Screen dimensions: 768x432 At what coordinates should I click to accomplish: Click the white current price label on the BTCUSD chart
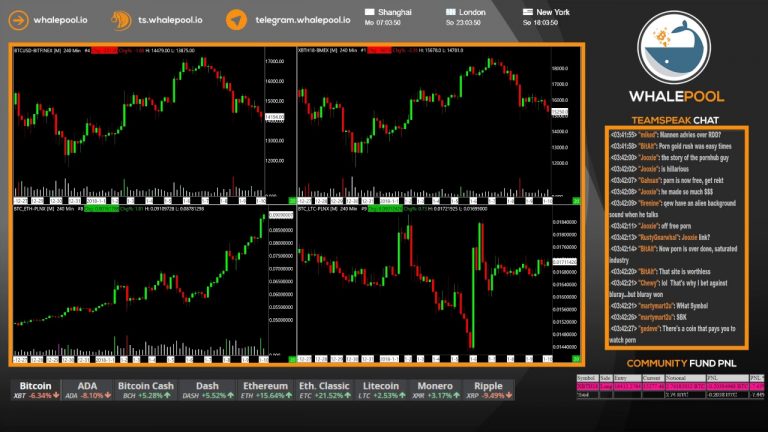(x=274, y=117)
